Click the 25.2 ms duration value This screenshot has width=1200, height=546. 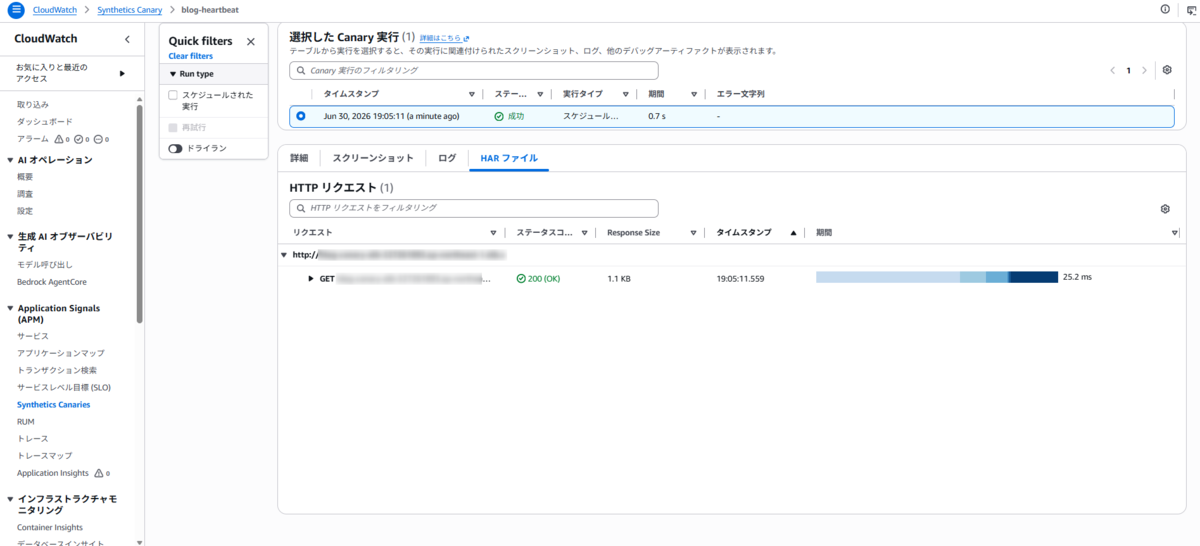coord(1078,277)
